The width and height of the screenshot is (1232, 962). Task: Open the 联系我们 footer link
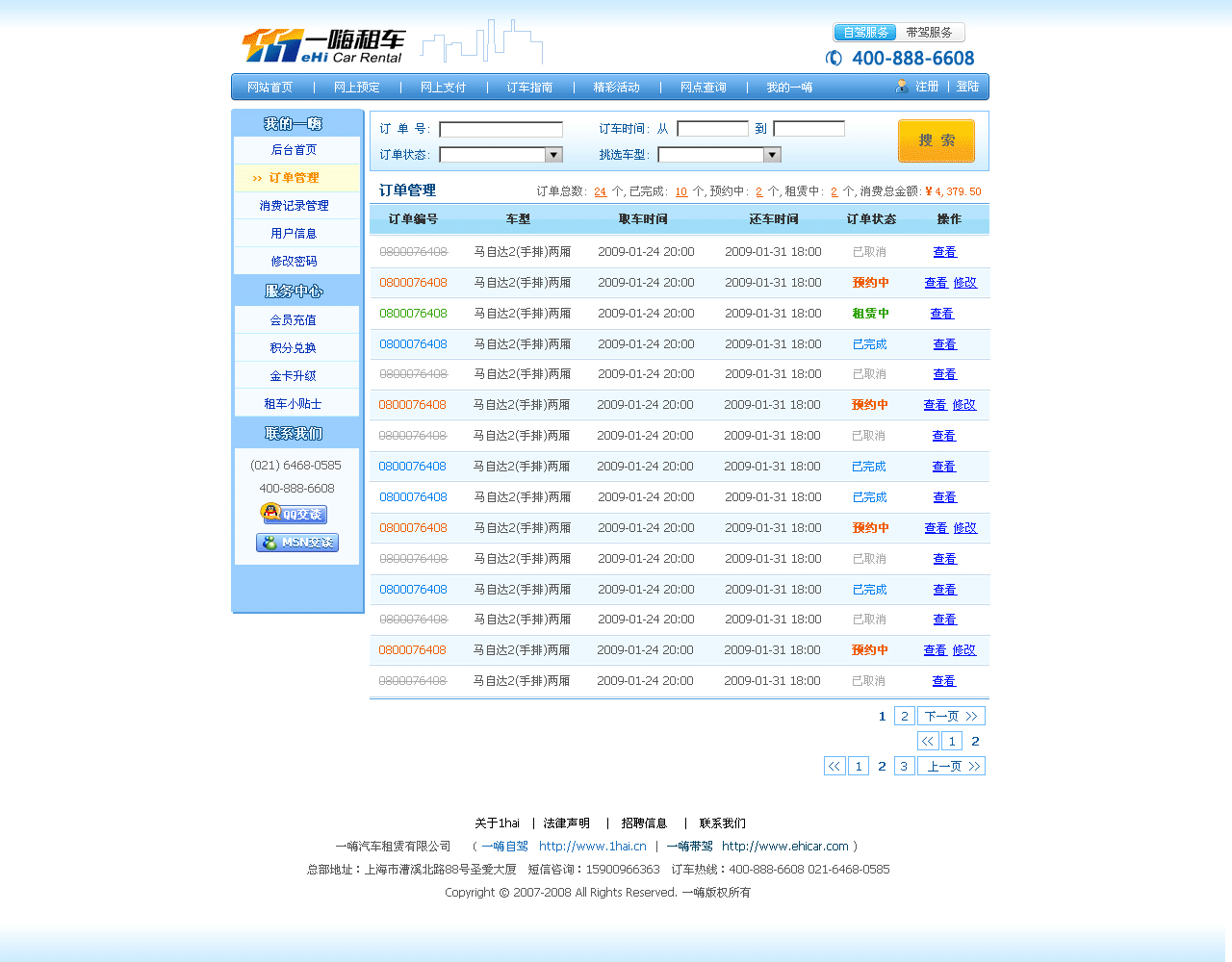coord(722,823)
